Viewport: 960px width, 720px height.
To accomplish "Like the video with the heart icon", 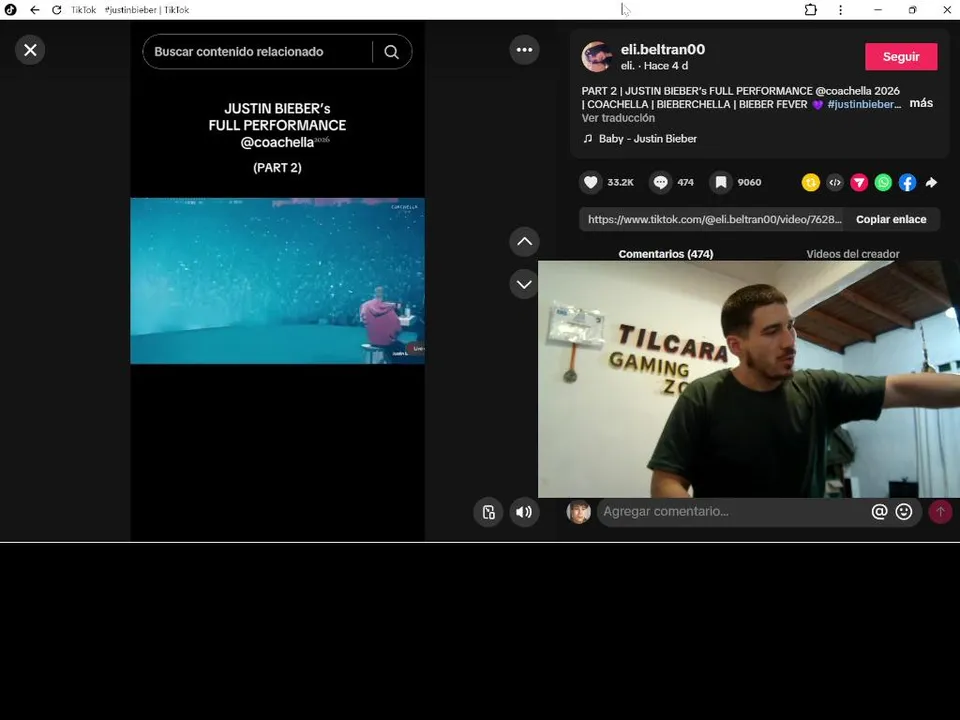I will tap(591, 182).
